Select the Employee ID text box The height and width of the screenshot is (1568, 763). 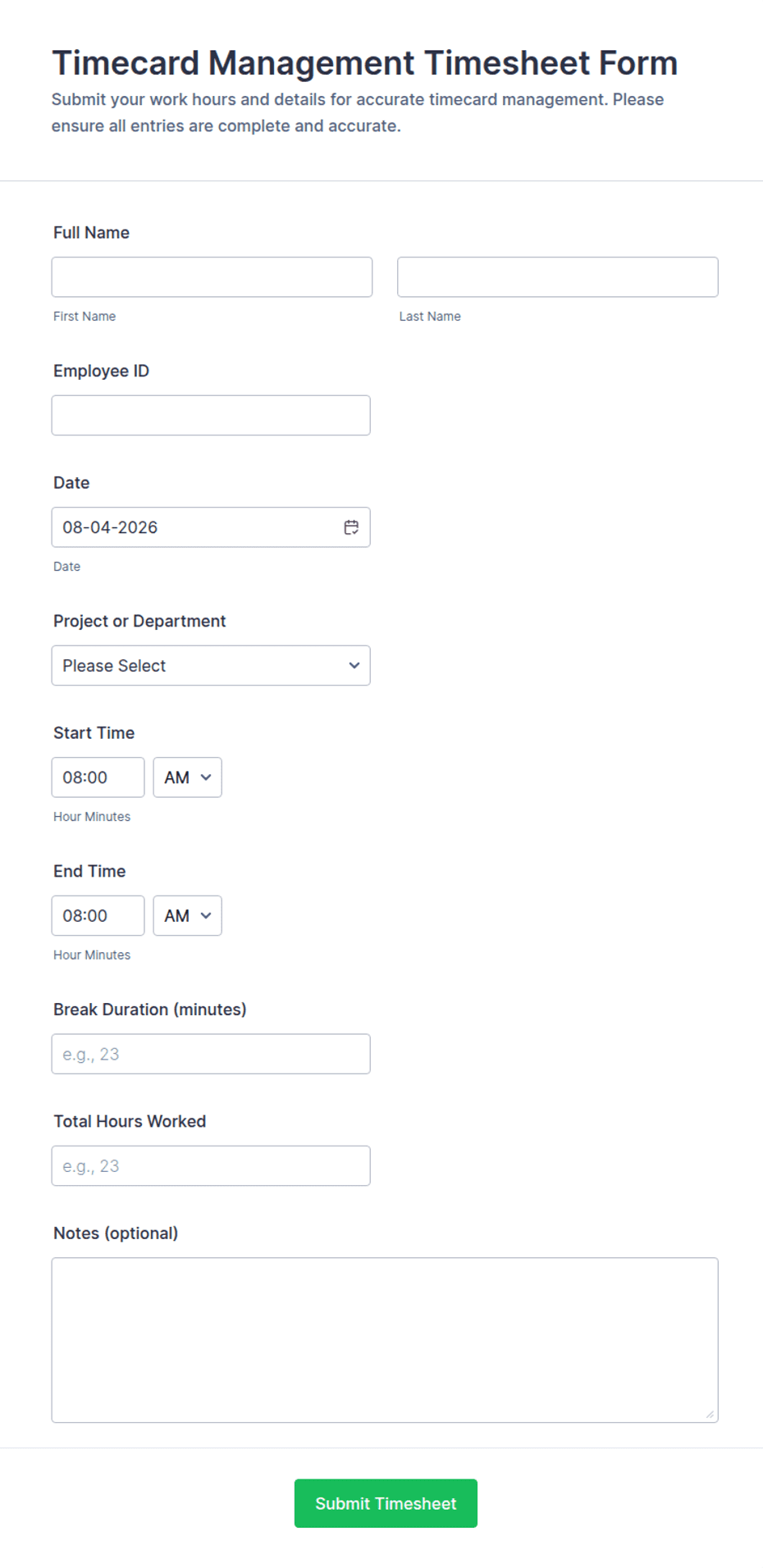tap(211, 416)
